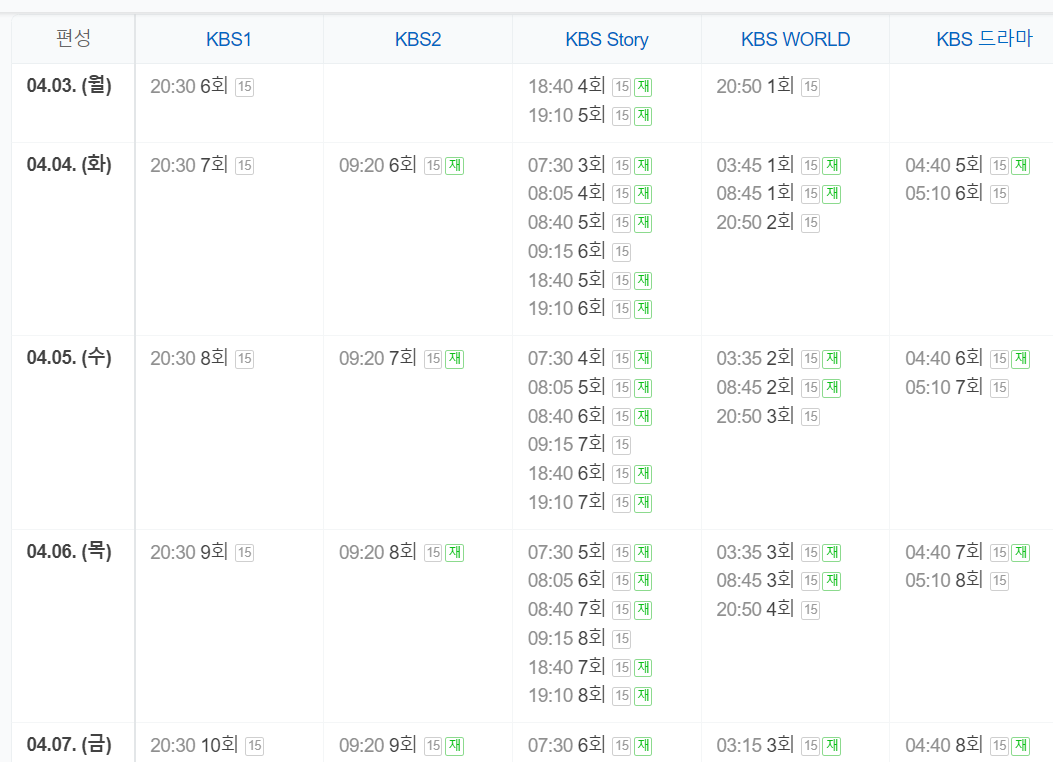Select the 04.03. (월) date cell

[73, 103]
